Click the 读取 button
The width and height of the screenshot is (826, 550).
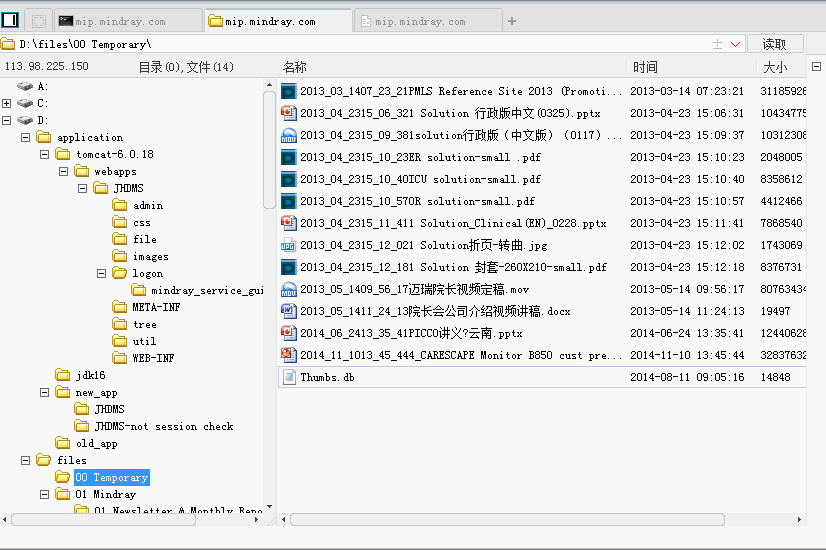(775, 44)
